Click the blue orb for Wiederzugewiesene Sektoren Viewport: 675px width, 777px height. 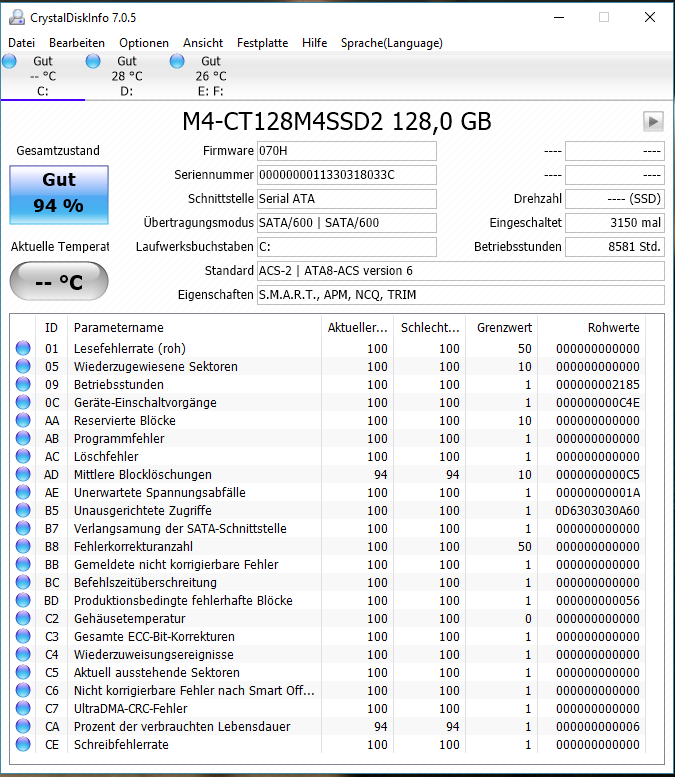23,366
